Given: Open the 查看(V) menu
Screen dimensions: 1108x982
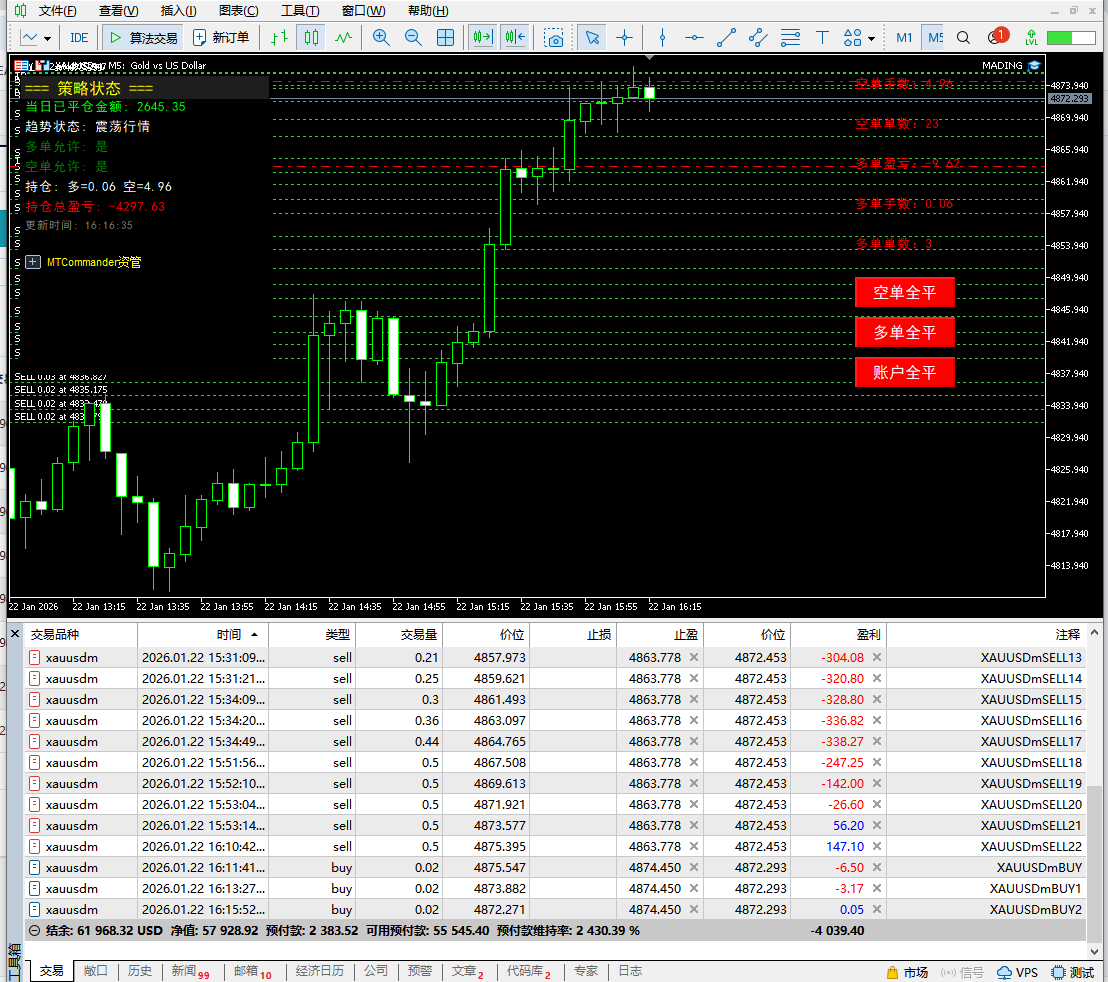Looking at the screenshot, I should point(119,11).
